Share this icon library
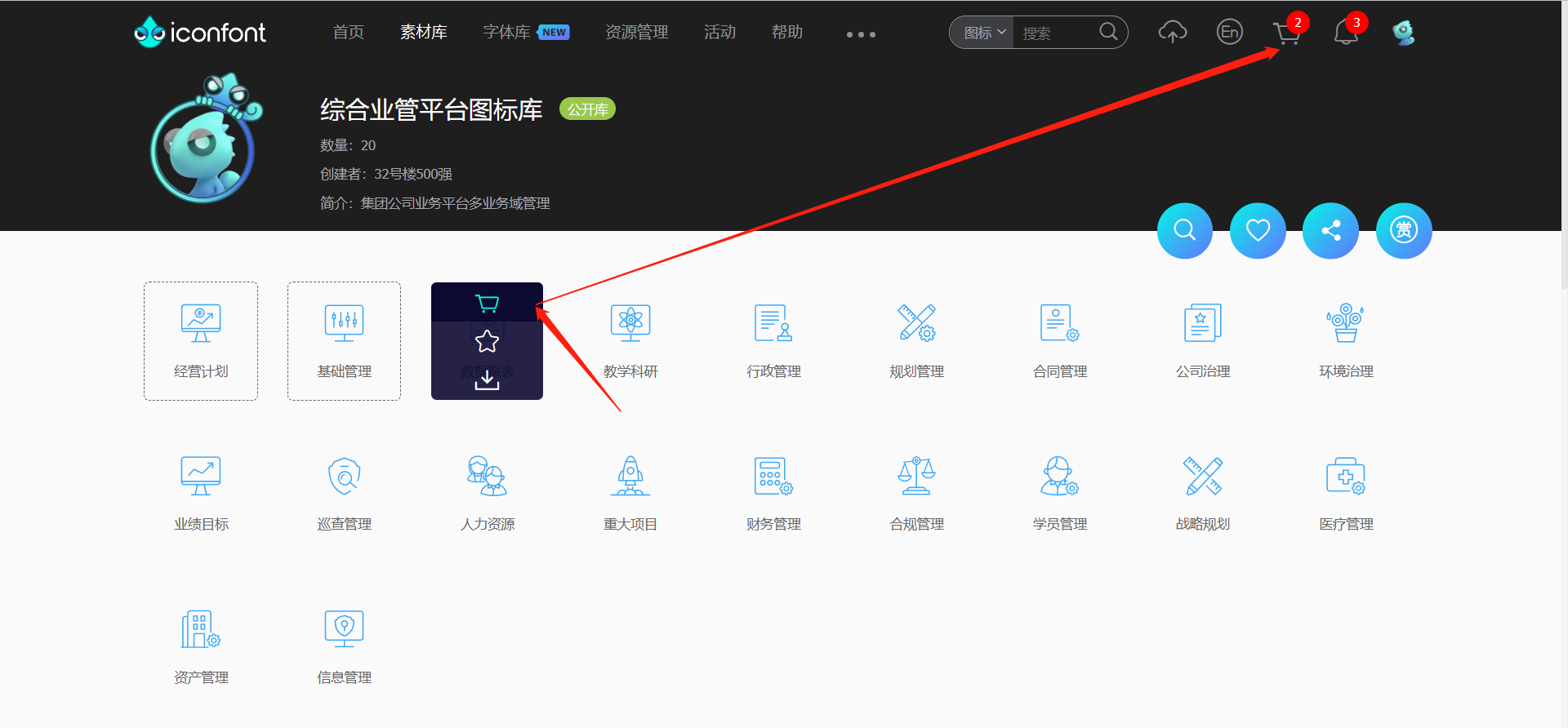 point(1330,231)
